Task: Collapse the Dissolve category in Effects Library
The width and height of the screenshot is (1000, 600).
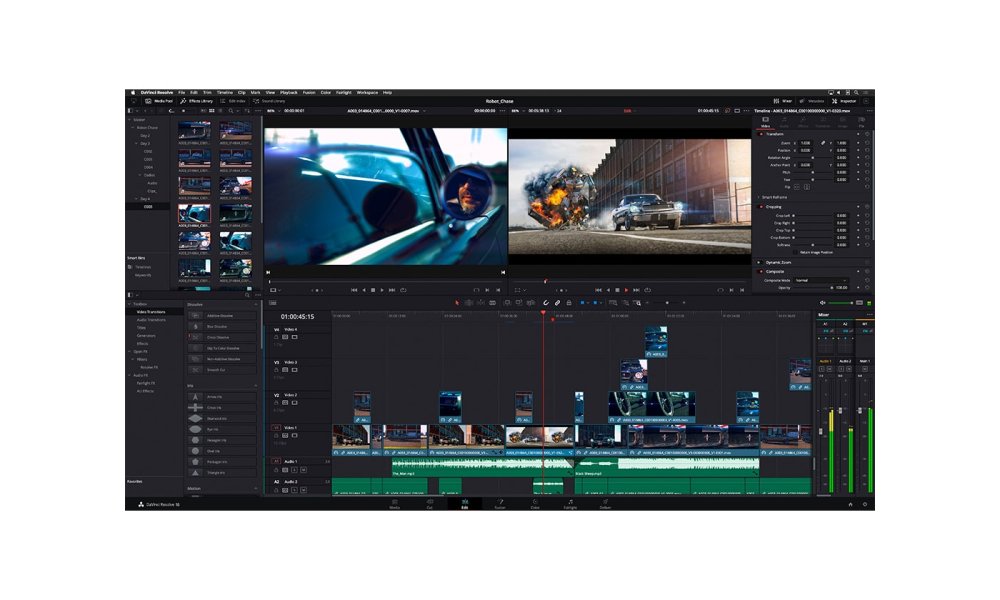Action: (256, 304)
